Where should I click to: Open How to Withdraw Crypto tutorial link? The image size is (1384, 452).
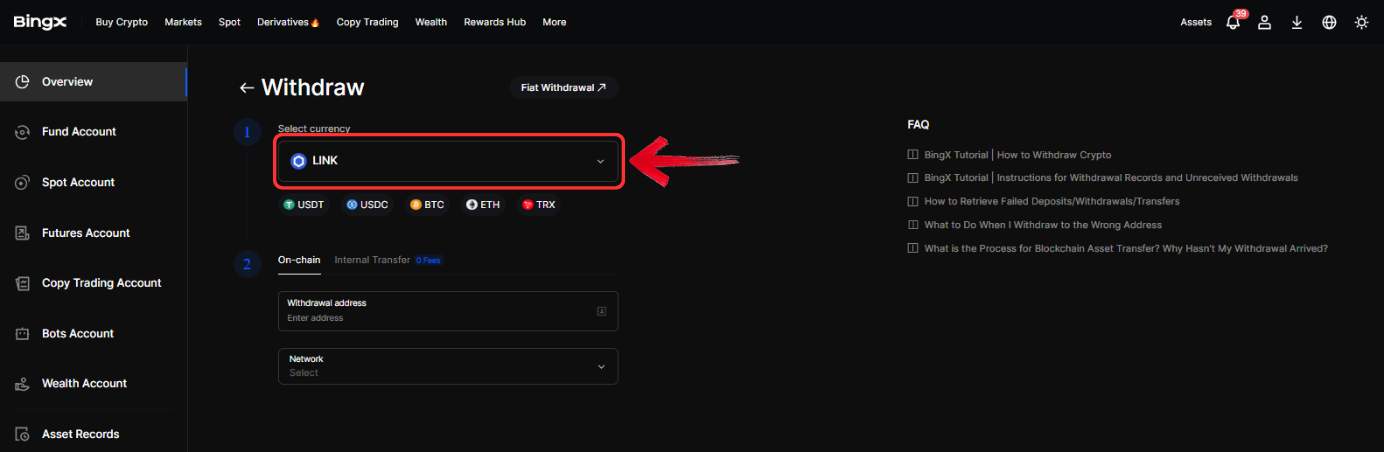tap(1017, 155)
